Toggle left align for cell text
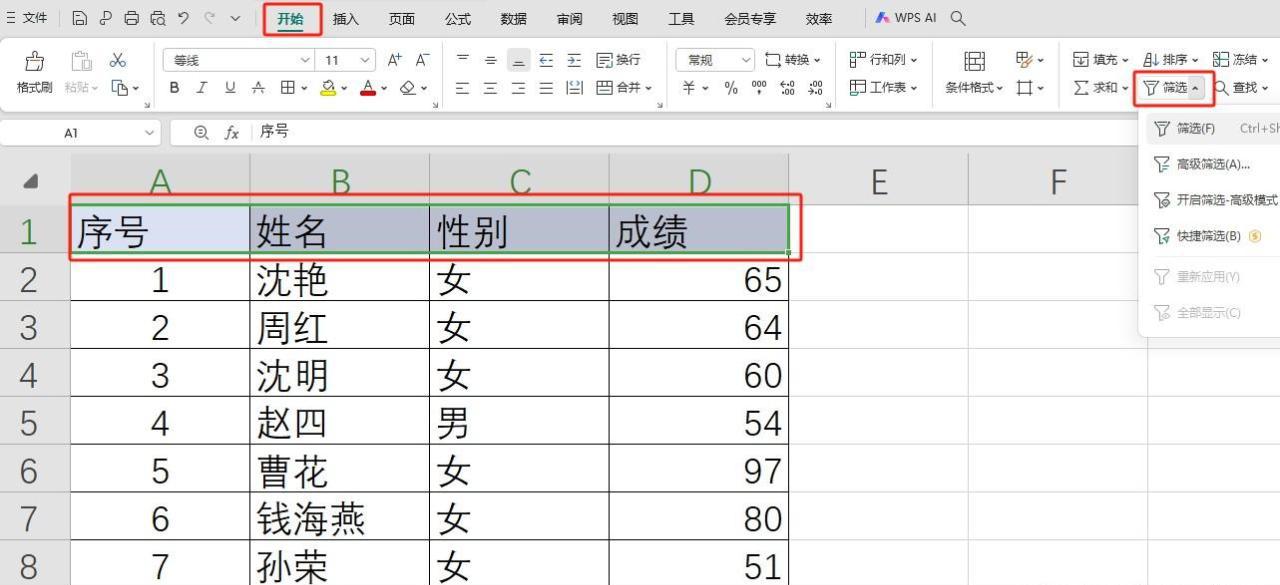 [462, 88]
